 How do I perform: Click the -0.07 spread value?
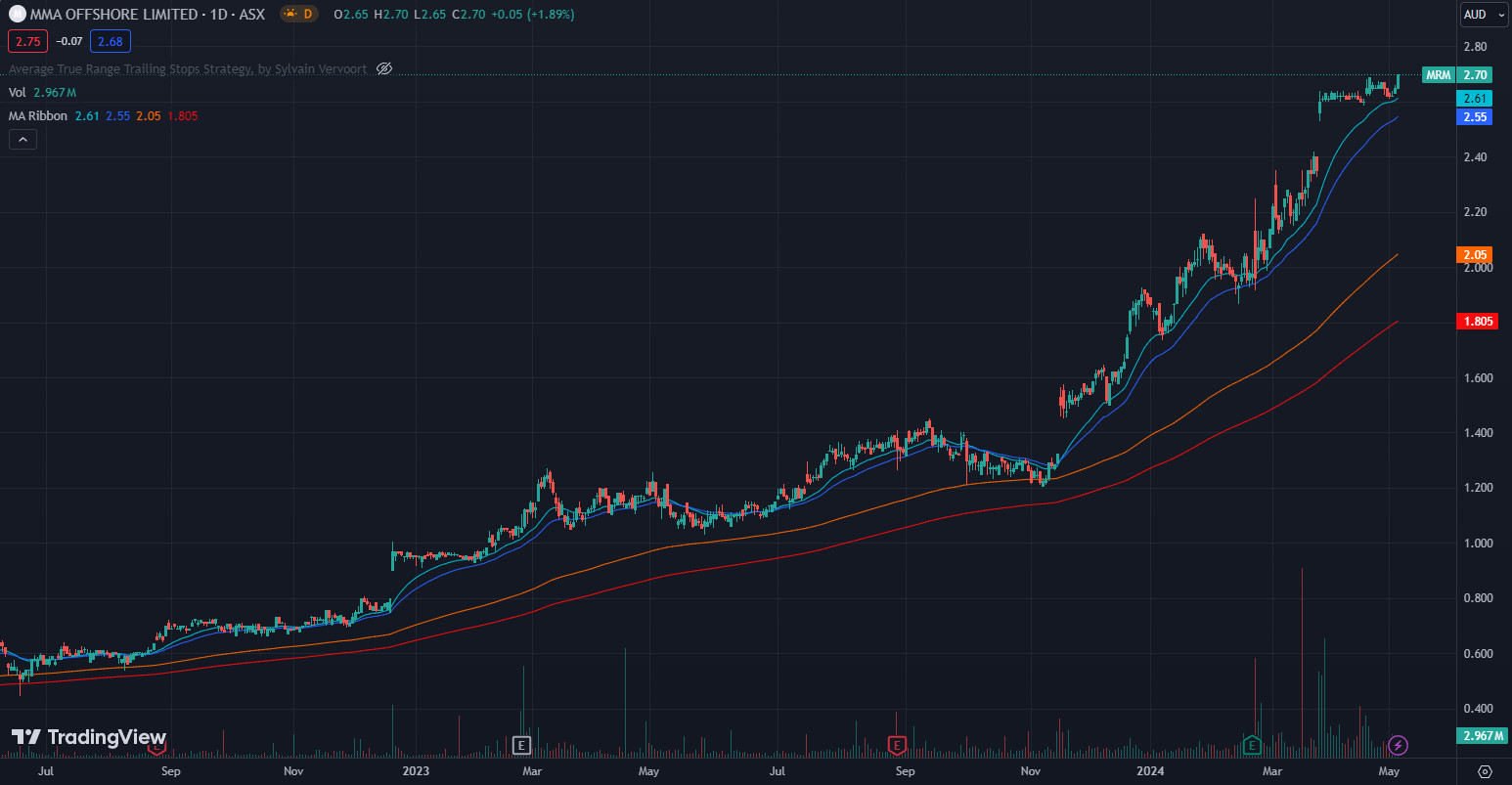68,41
